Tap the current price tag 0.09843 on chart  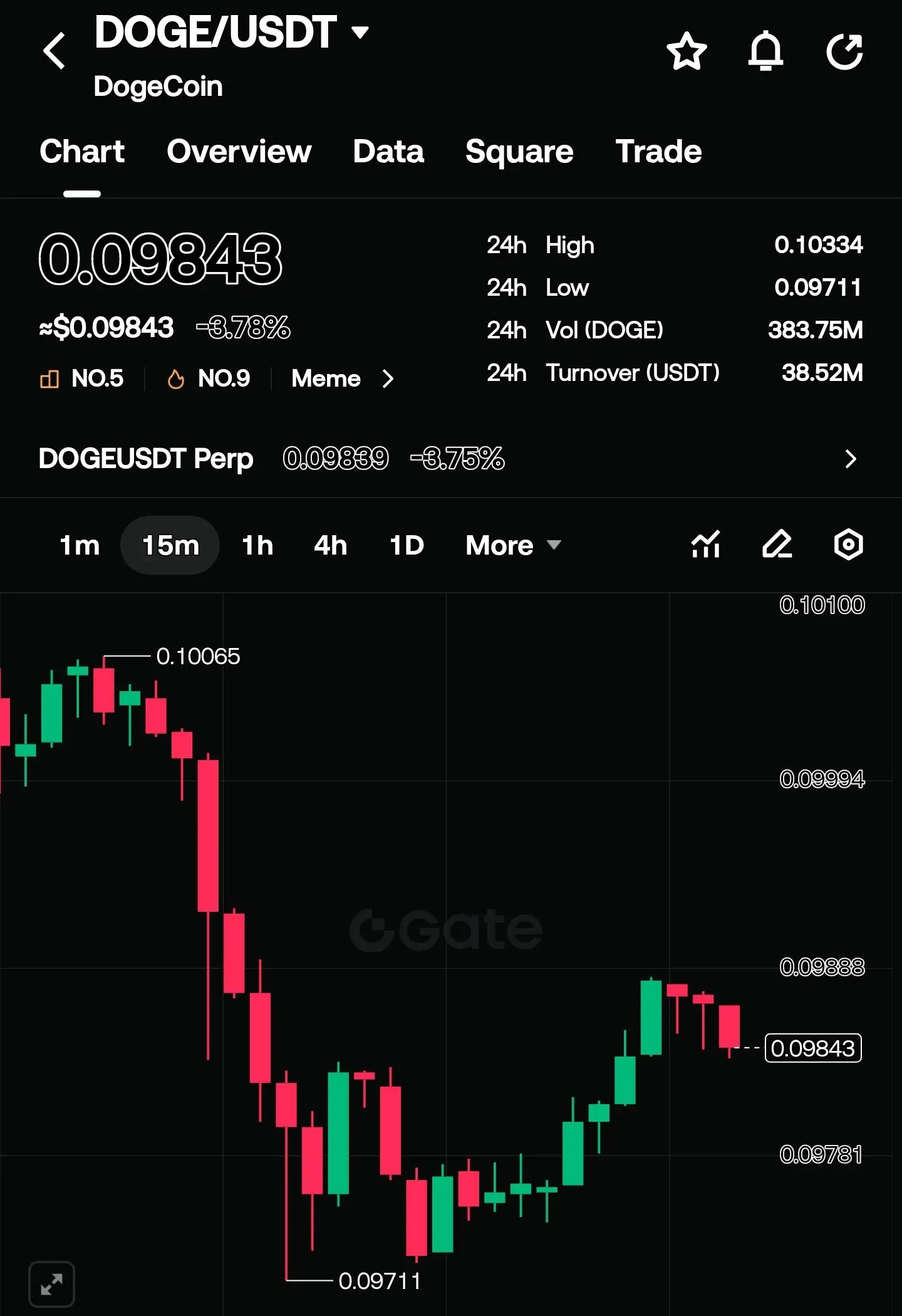(x=813, y=1048)
